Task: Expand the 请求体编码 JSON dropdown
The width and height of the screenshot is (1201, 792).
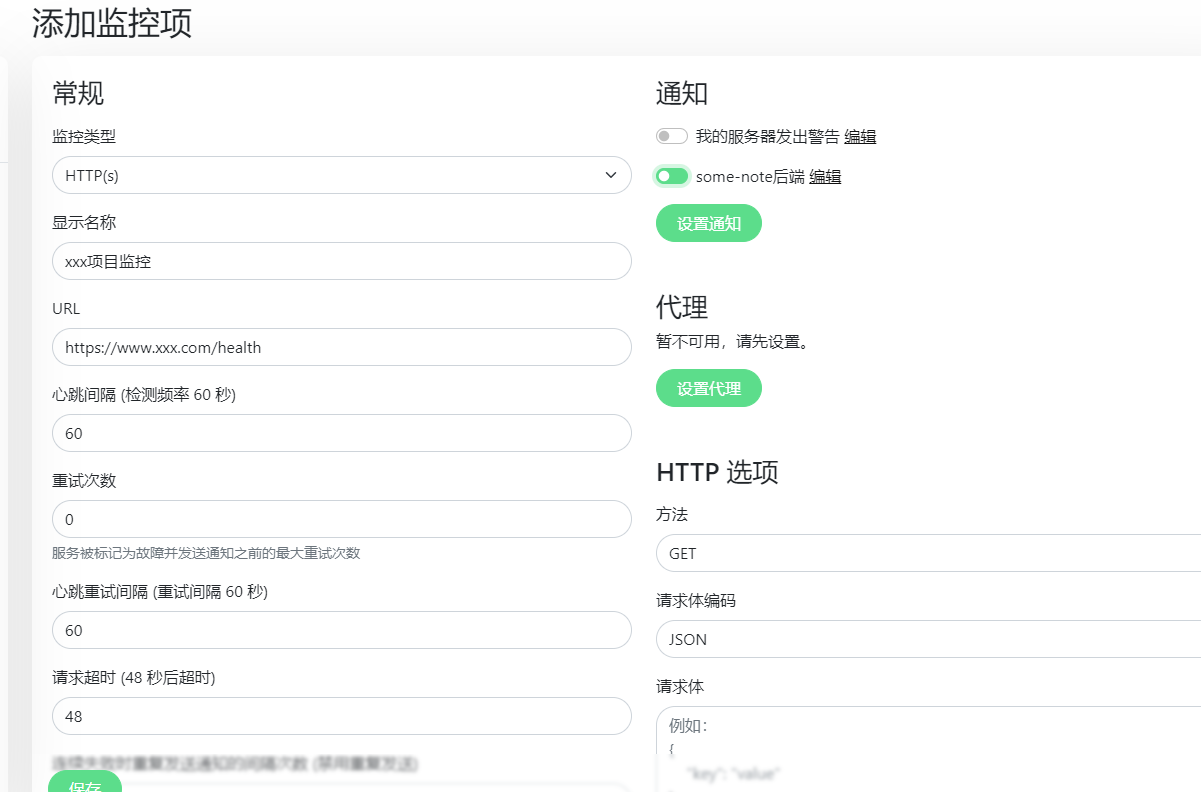Action: (x=928, y=639)
